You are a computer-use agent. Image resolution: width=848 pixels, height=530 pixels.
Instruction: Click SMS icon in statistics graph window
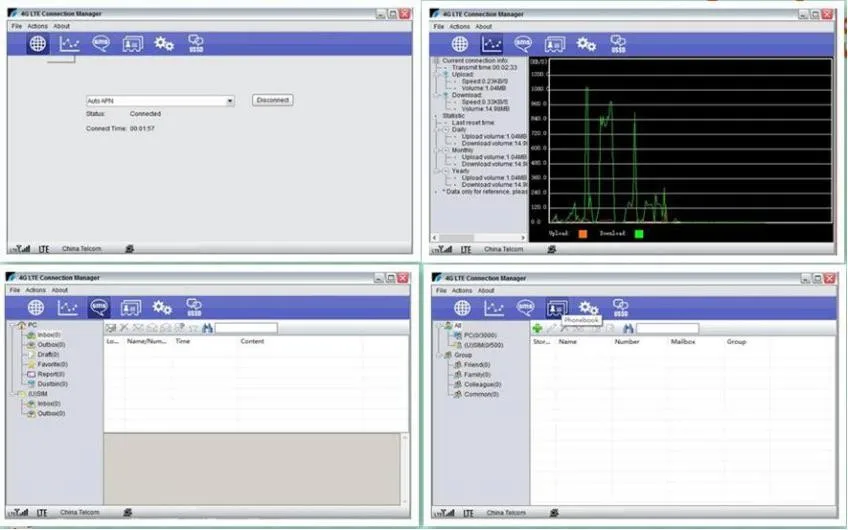point(523,43)
